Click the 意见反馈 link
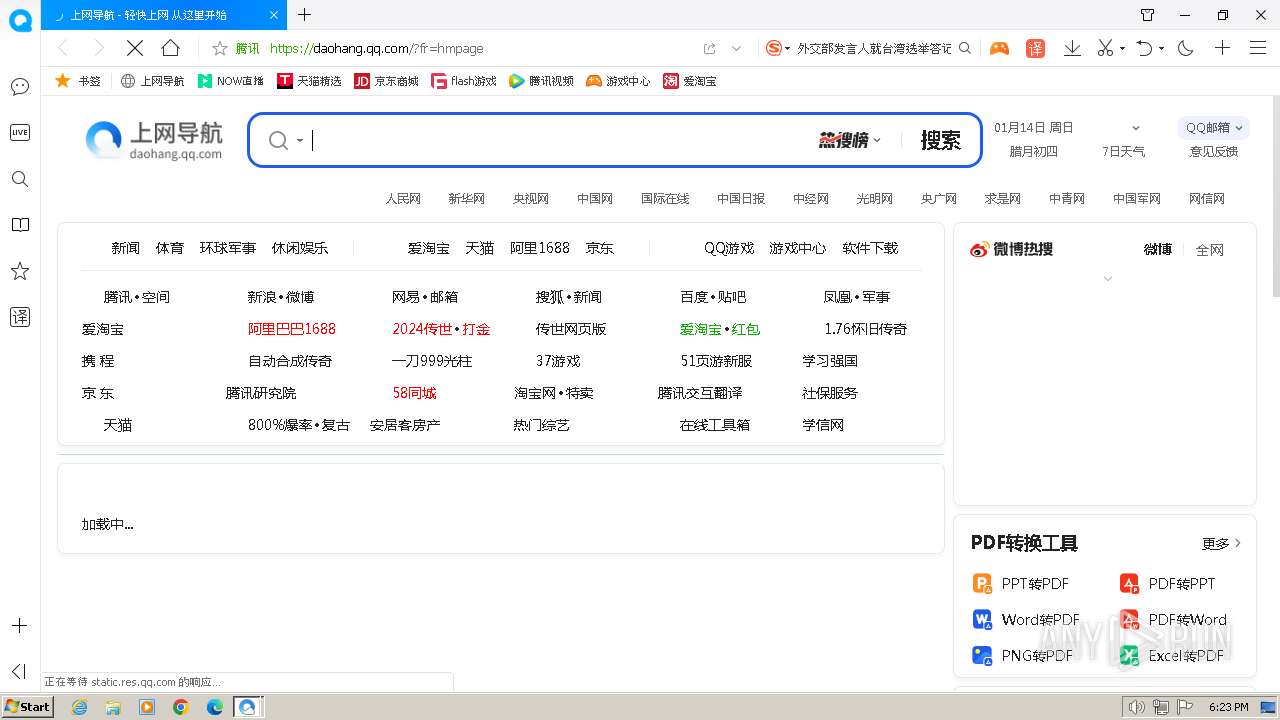This screenshot has width=1280, height=720. pos(1214,152)
